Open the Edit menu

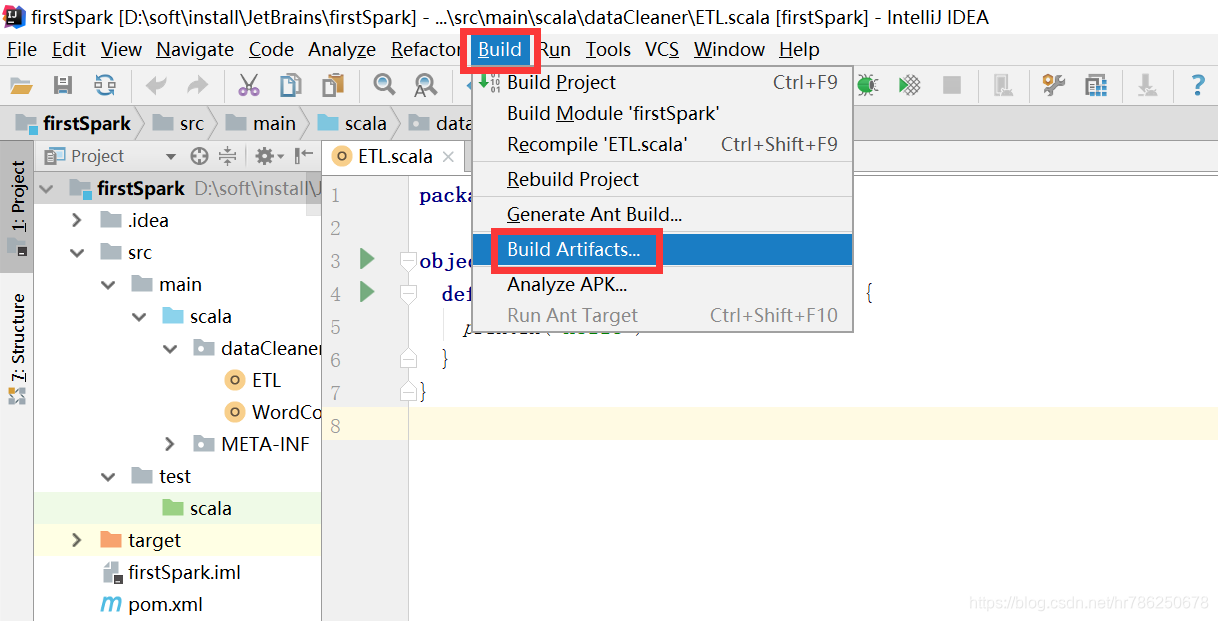click(x=69, y=49)
